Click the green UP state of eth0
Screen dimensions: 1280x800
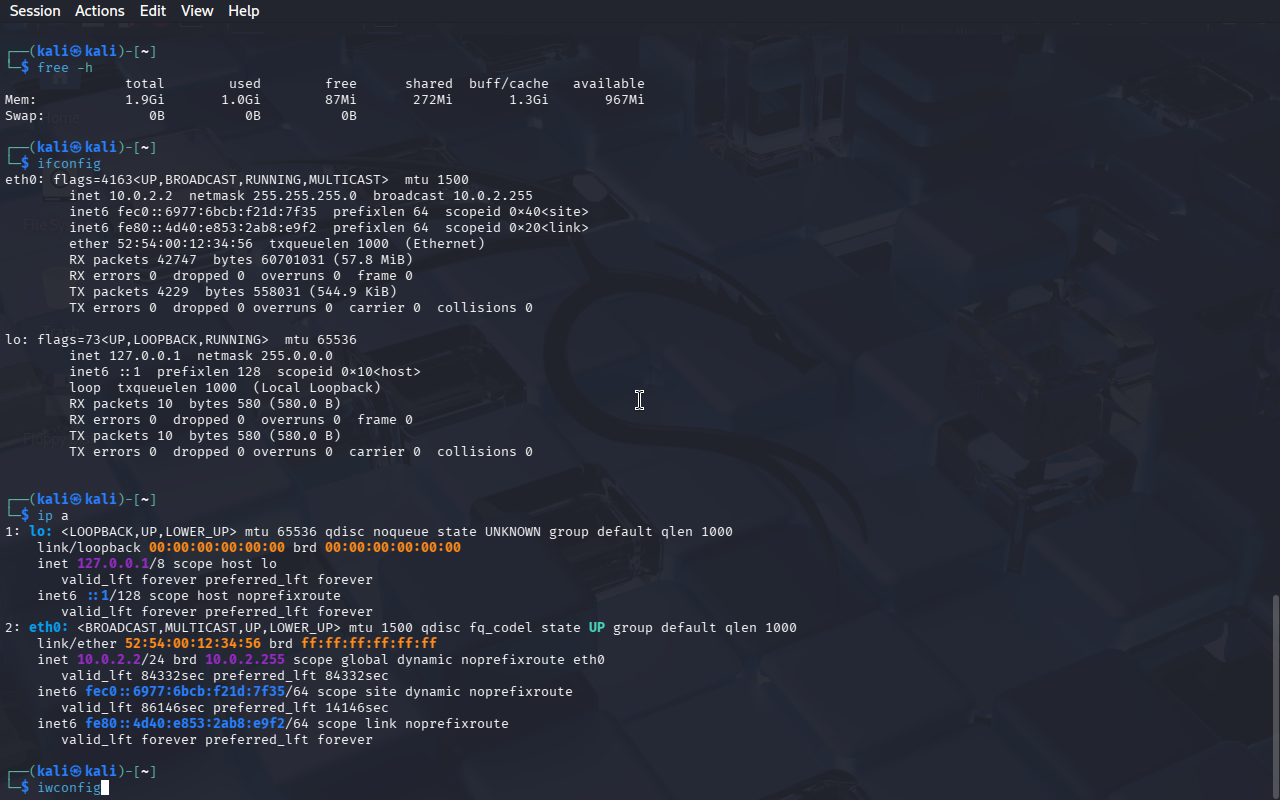(x=596, y=628)
